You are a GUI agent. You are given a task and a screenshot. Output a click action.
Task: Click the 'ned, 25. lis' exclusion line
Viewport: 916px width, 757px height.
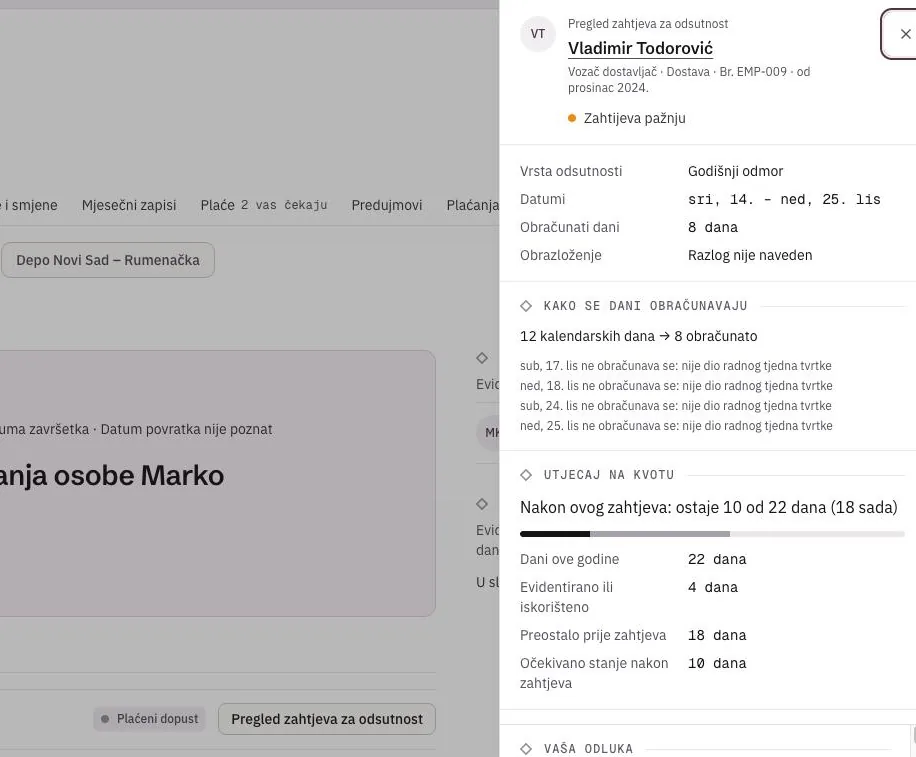[x=676, y=425]
